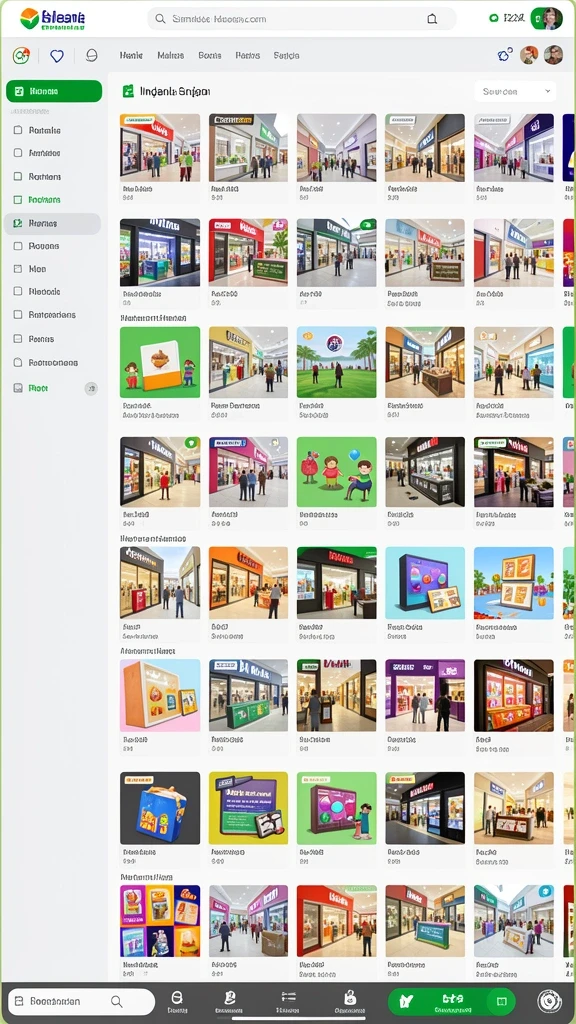
Task: Click the top search input field
Action: (302, 19)
